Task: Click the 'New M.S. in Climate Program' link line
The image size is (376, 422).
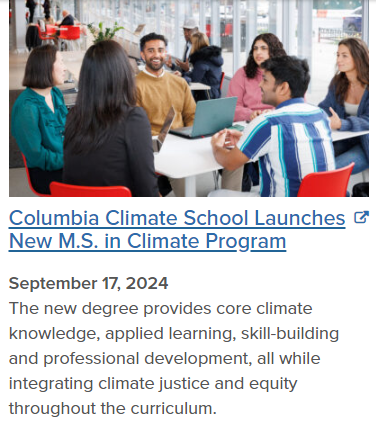Action: (147, 241)
